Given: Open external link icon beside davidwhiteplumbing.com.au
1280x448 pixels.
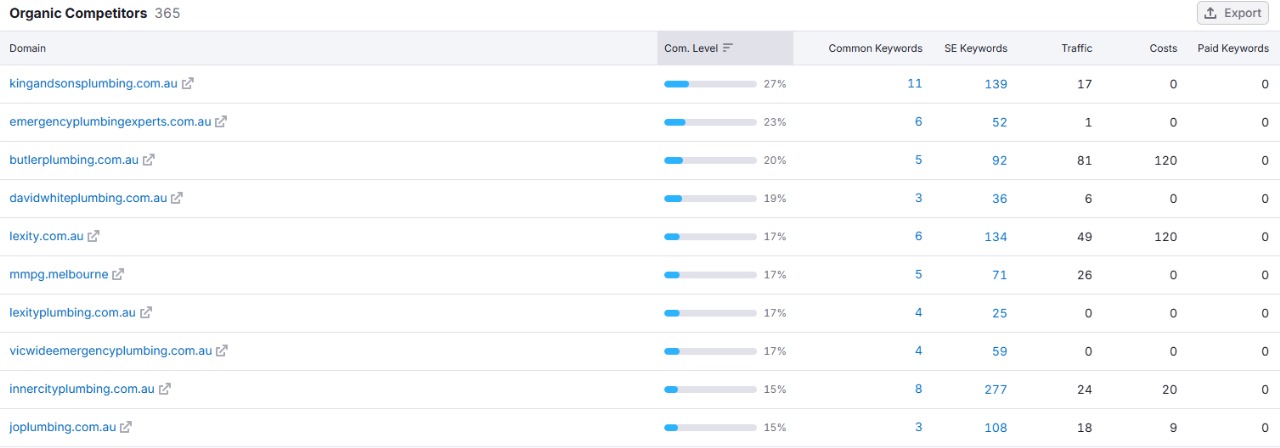Looking at the screenshot, I should pyautogui.click(x=177, y=198).
